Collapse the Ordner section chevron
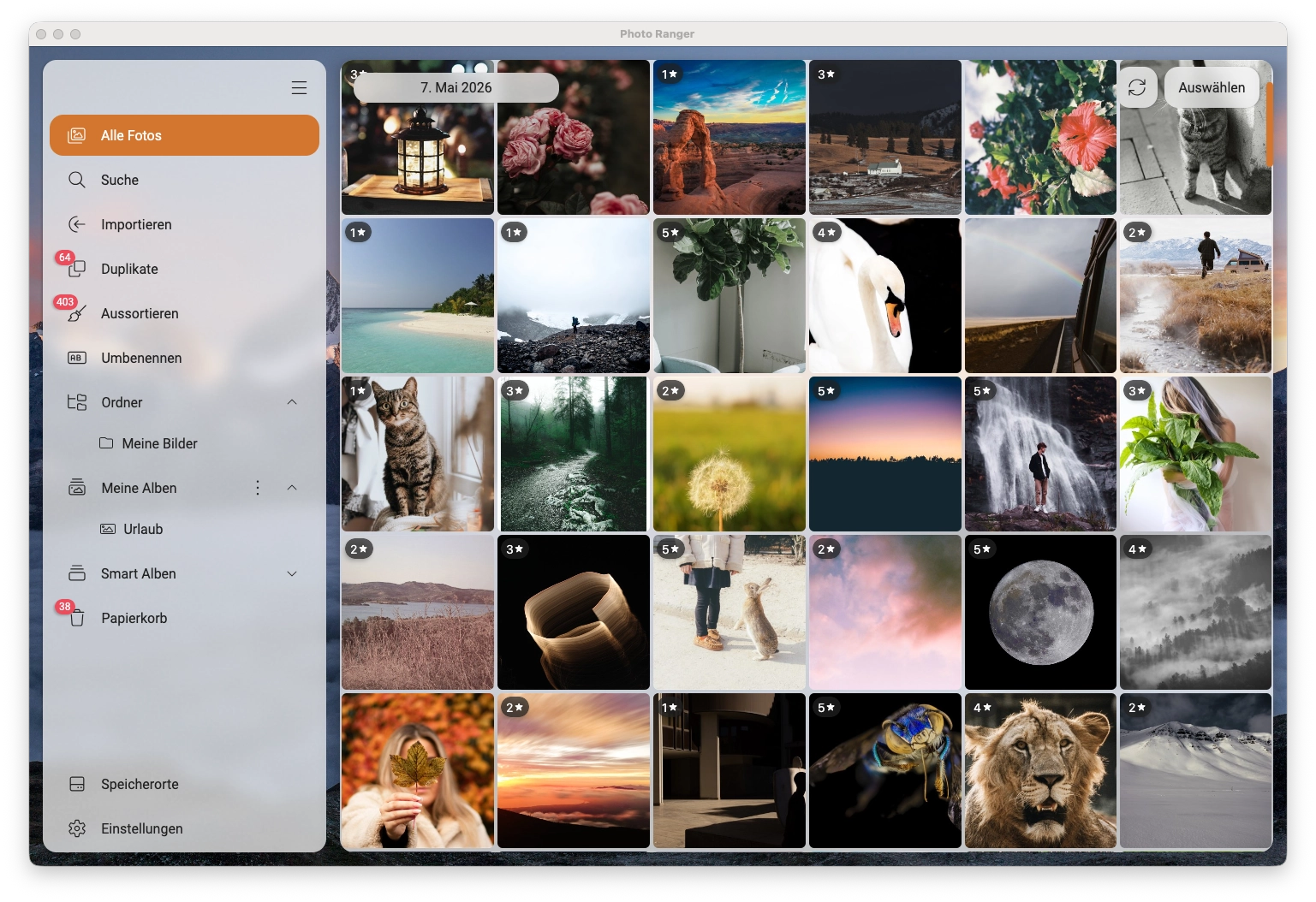This screenshot has width=1316, height=902. [292, 402]
